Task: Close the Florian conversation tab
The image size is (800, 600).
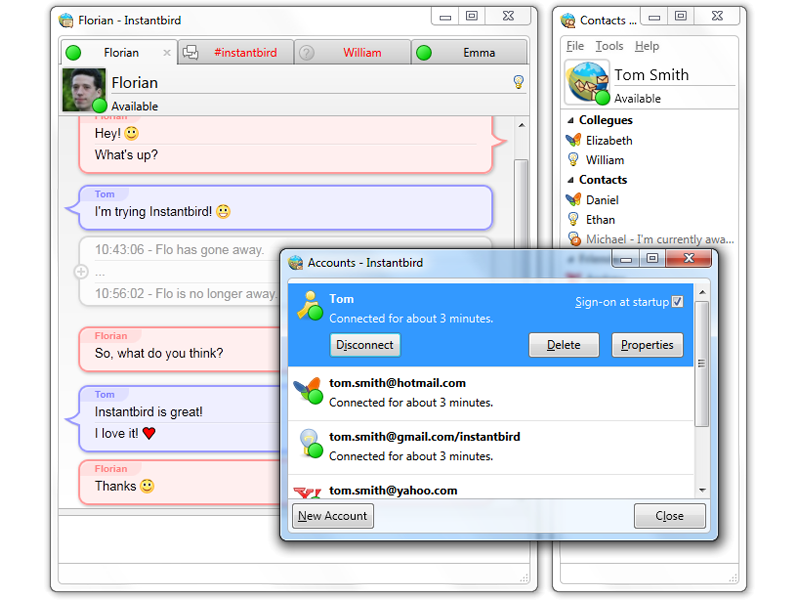Action: point(167,53)
